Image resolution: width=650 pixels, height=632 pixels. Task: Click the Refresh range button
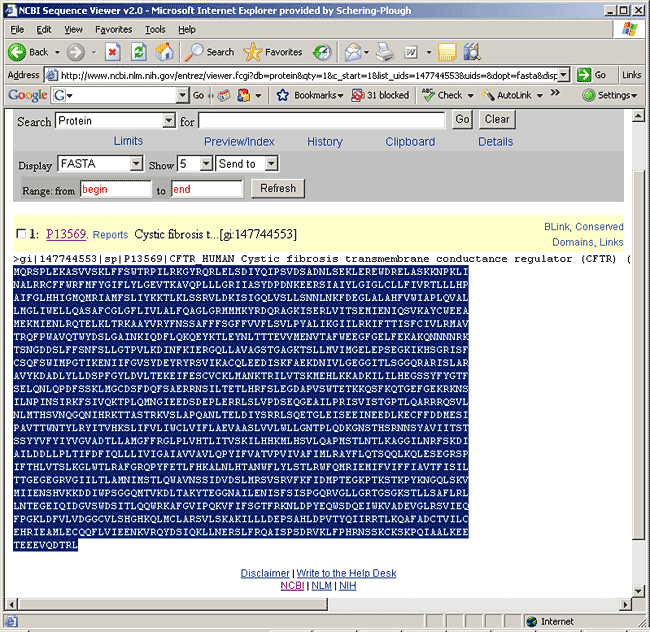coord(278,189)
